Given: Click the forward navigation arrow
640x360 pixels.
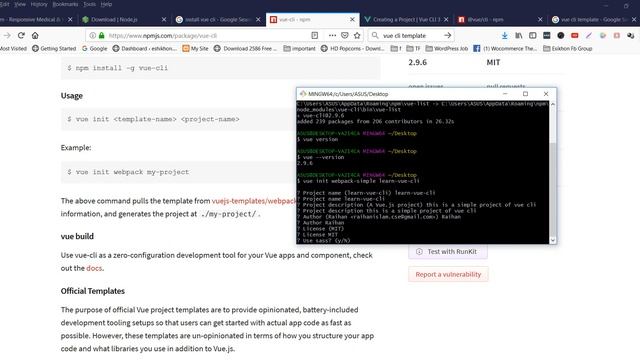Looking at the screenshot, I should 7,36.
